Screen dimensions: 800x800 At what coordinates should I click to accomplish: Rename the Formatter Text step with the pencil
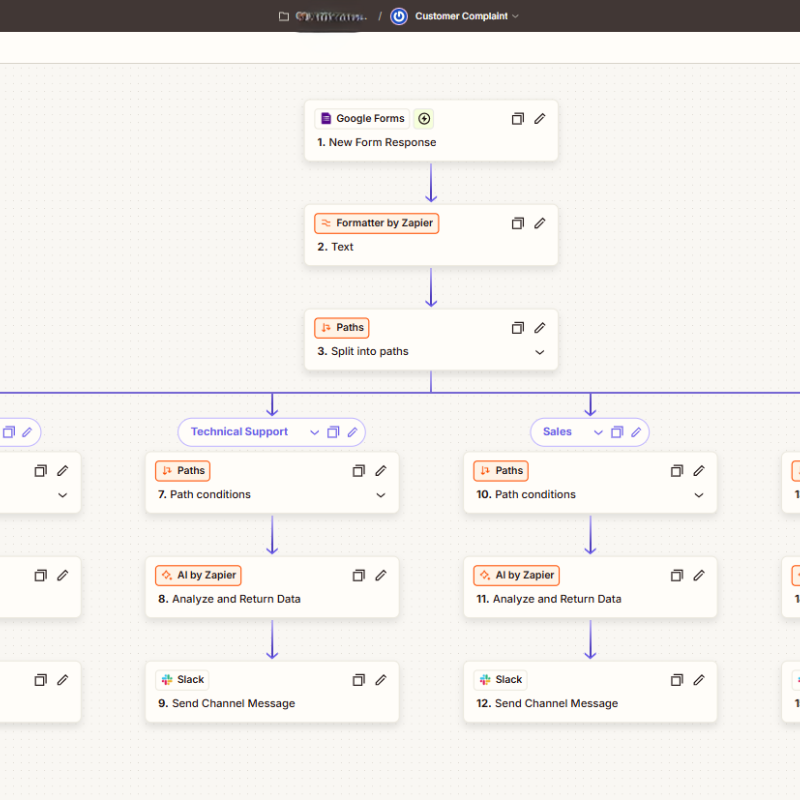(x=540, y=223)
